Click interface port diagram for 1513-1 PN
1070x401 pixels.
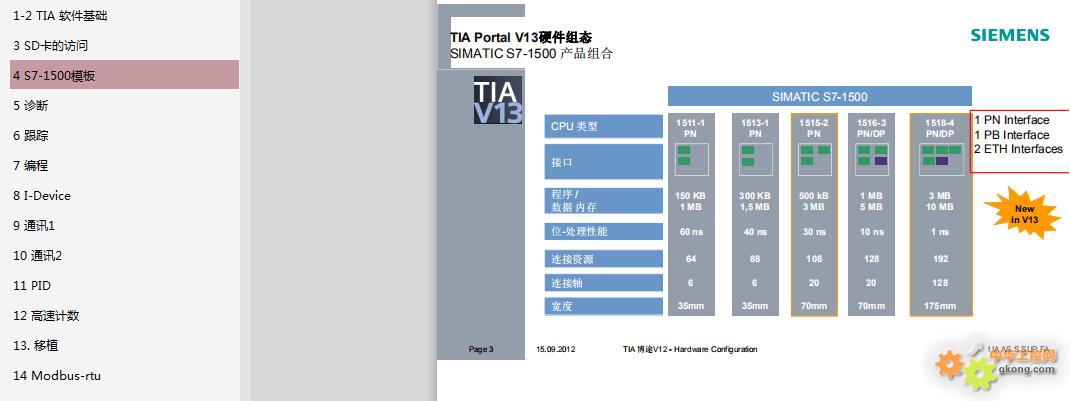pyautogui.click(x=755, y=160)
